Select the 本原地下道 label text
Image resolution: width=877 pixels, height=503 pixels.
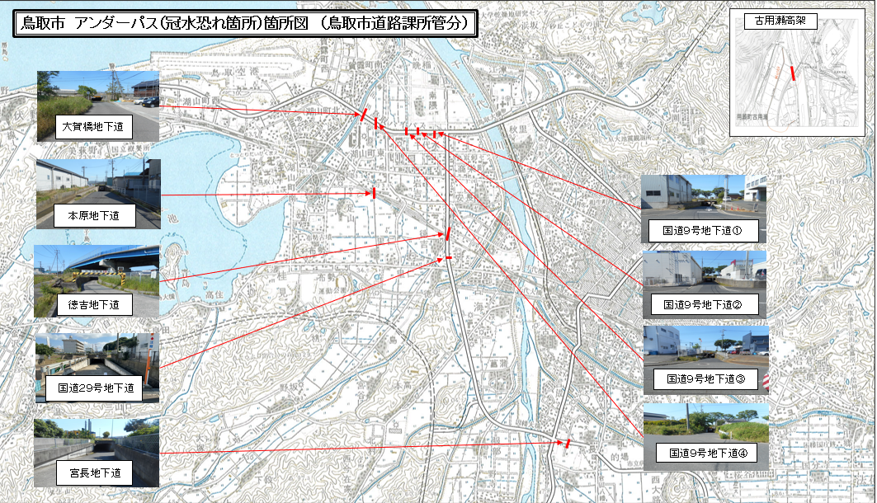tap(93, 215)
